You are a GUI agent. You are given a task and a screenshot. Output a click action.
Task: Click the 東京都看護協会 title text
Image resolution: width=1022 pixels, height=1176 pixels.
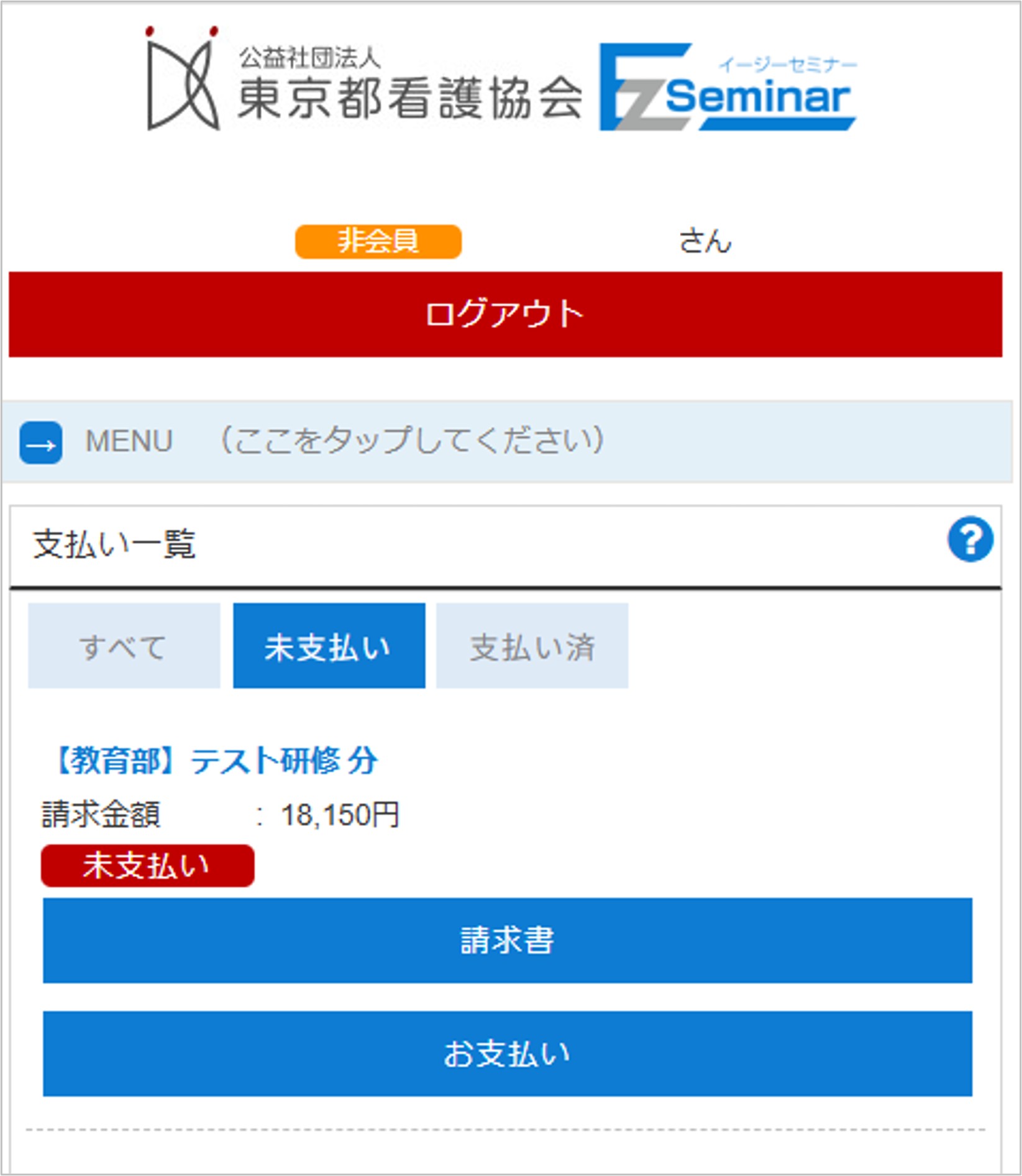pyautogui.click(x=410, y=99)
